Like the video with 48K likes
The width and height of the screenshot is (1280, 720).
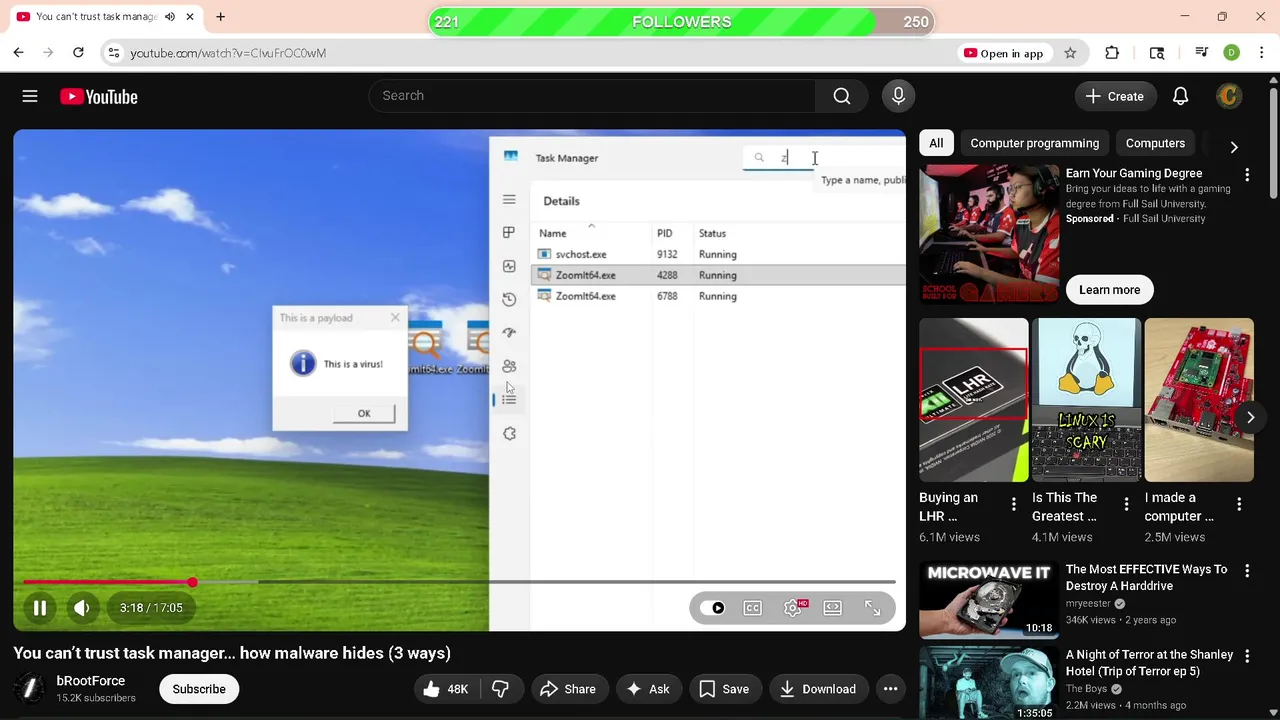[445, 689]
